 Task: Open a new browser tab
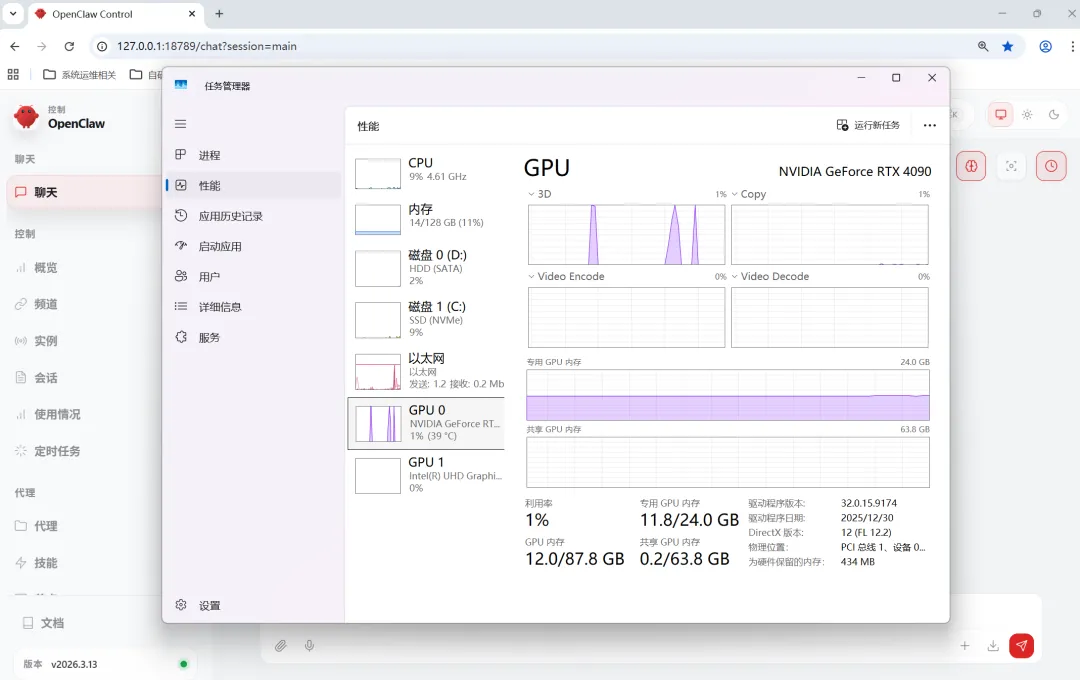click(x=219, y=14)
